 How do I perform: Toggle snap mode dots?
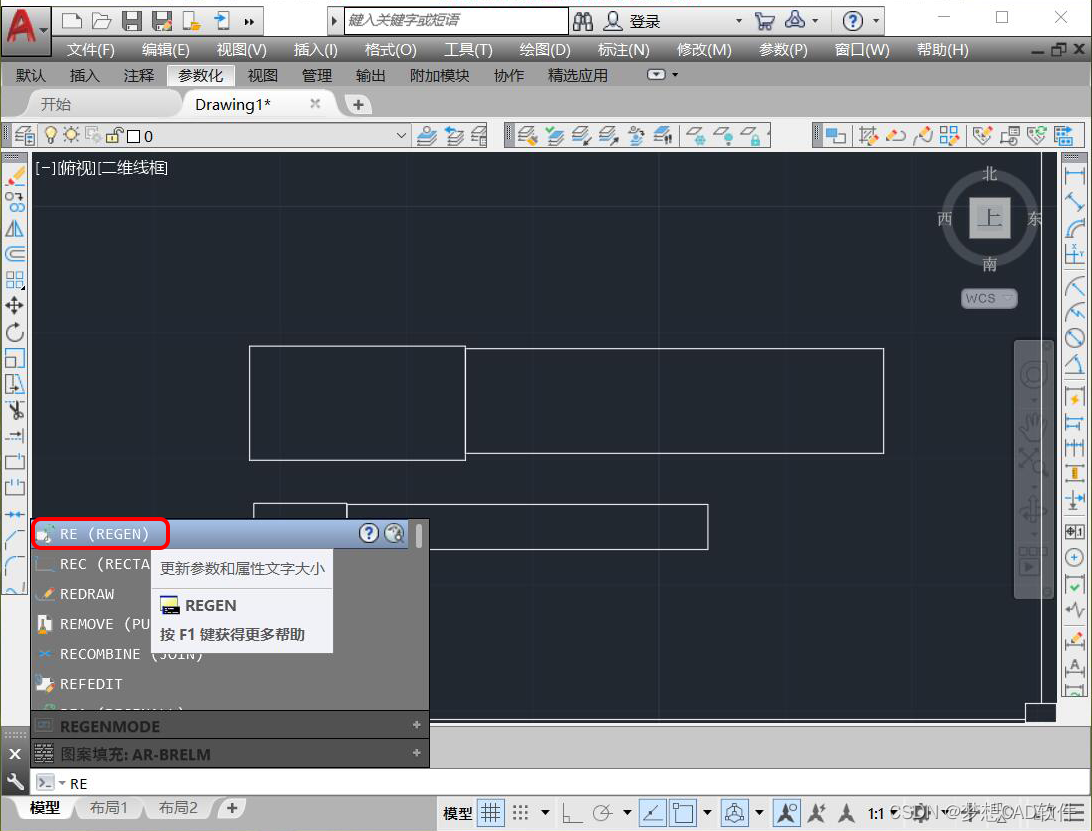pyautogui.click(x=520, y=812)
